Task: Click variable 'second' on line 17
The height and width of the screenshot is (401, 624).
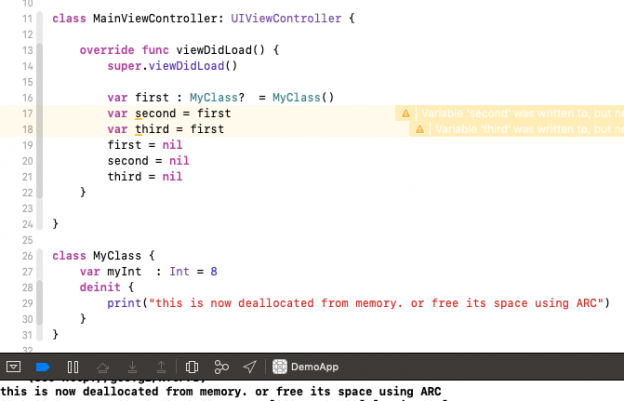Action: (x=155, y=113)
